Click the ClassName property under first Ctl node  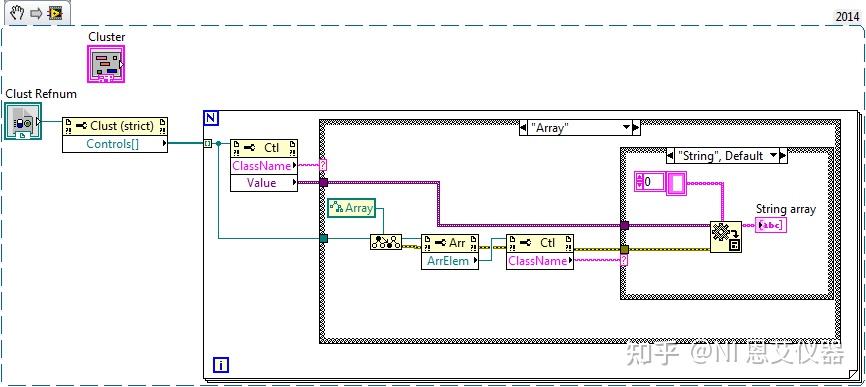264,166
